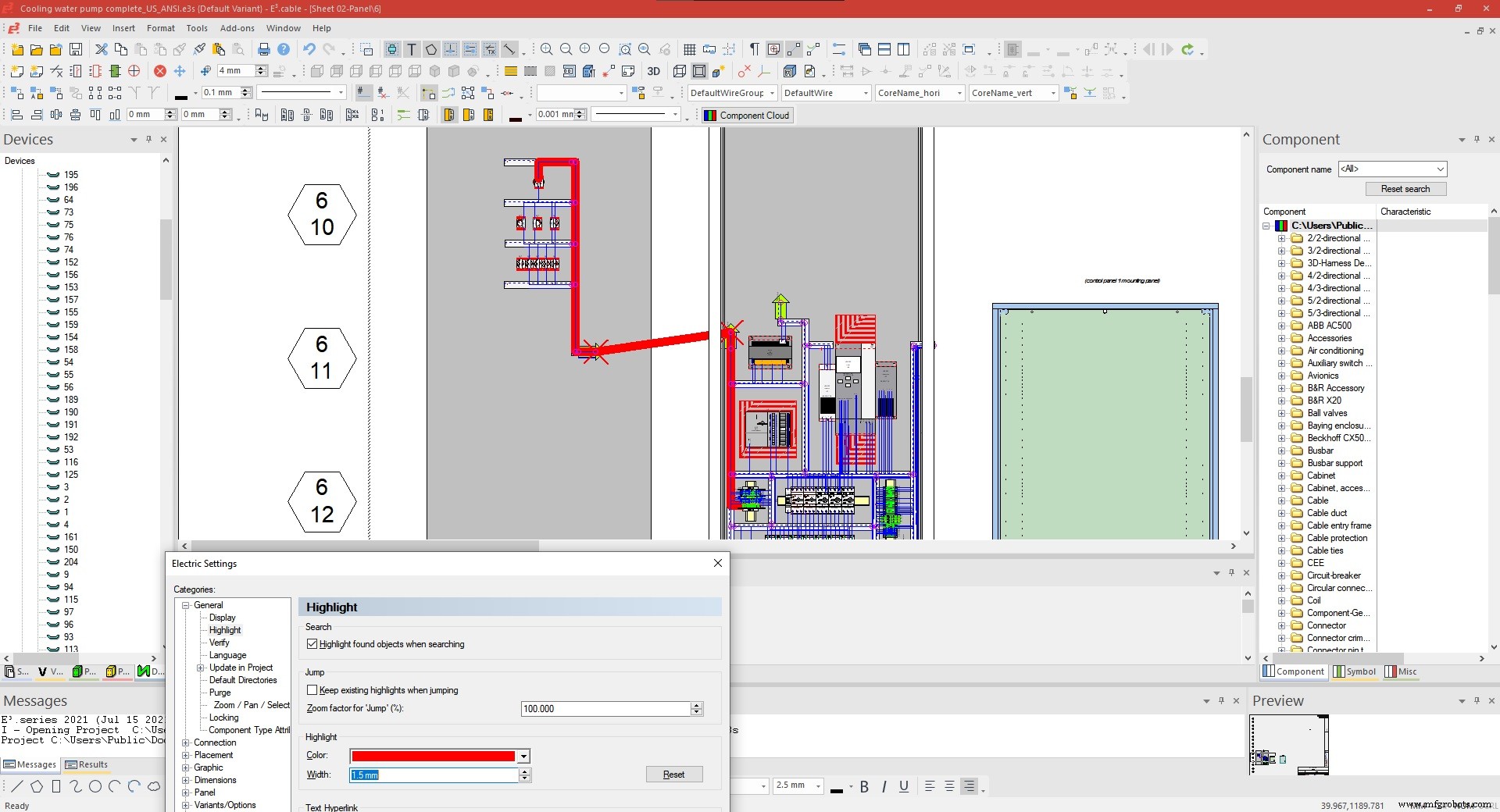This screenshot has width=1500, height=812.
Task: Open a new drawing with the New icon
Action: [16, 49]
